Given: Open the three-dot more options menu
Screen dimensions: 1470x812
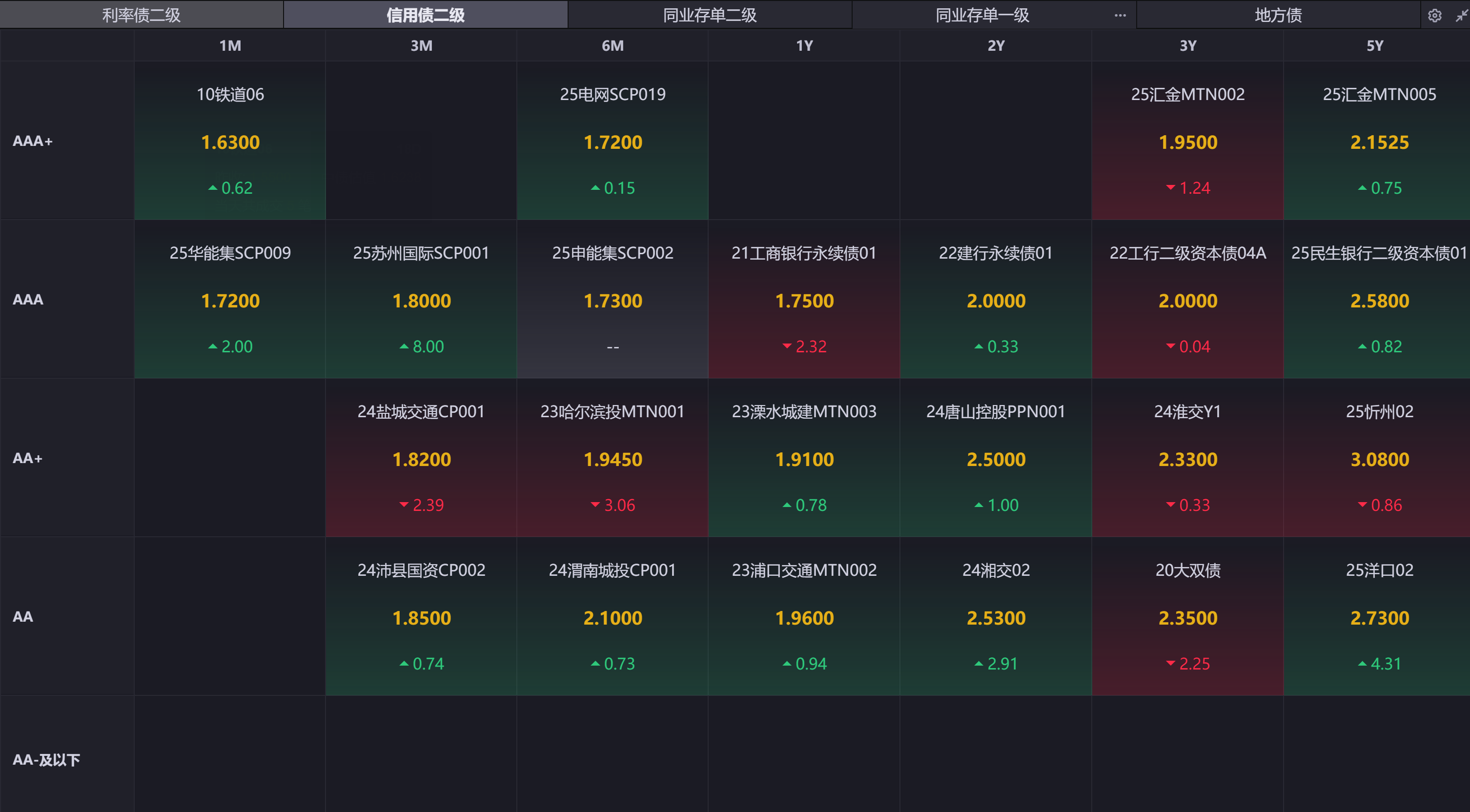Looking at the screenshot, I should click(1120, 16).
